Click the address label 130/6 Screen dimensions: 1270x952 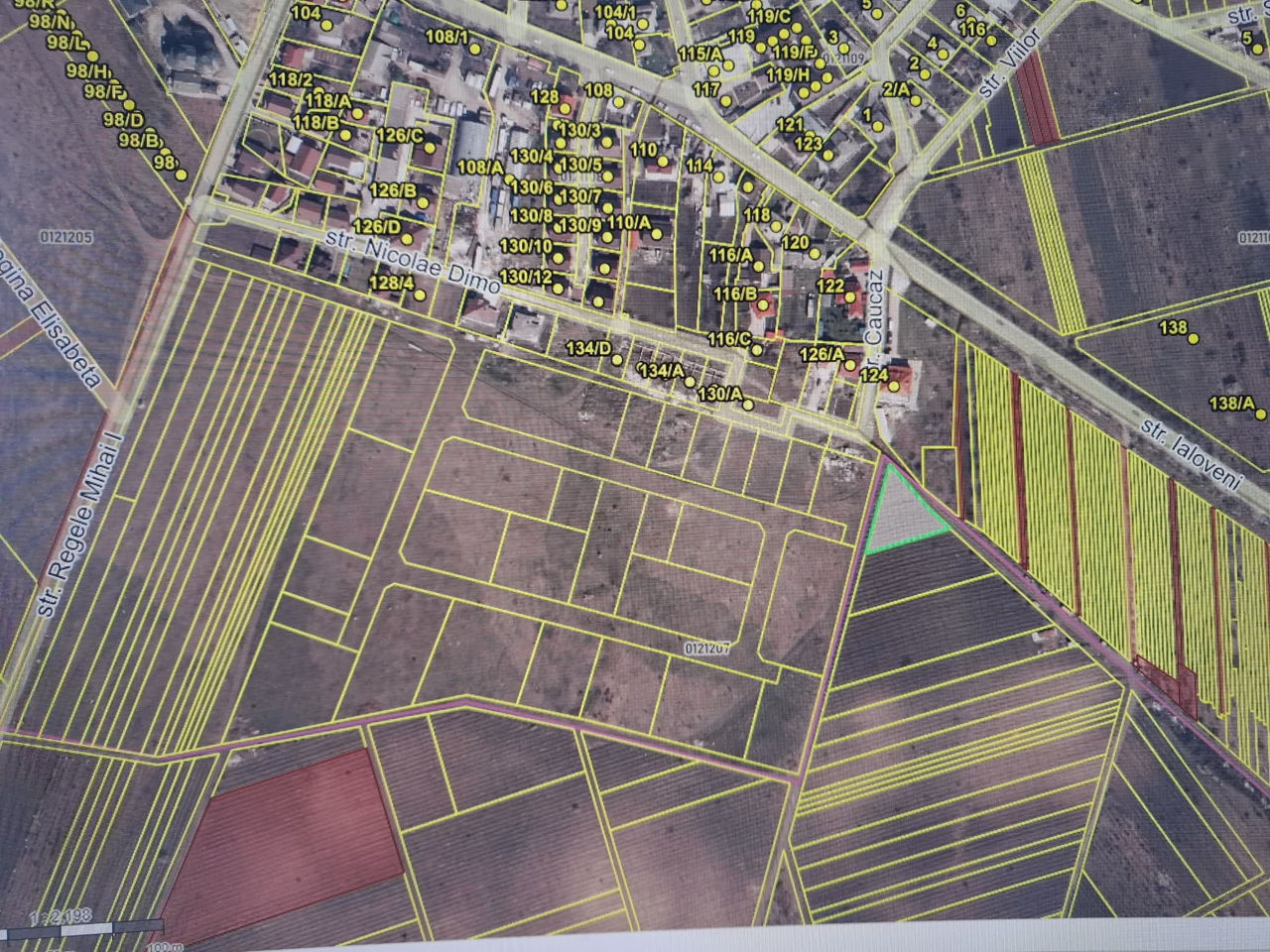pyautogui.click(x=533, y=187)
